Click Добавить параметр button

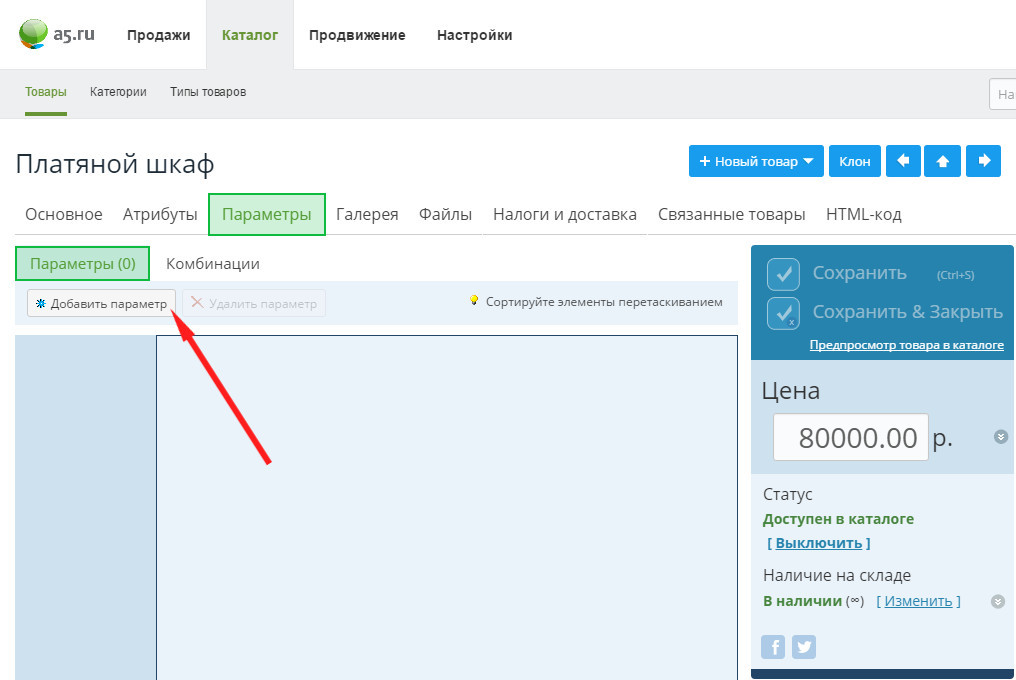(x=101, y=303)
